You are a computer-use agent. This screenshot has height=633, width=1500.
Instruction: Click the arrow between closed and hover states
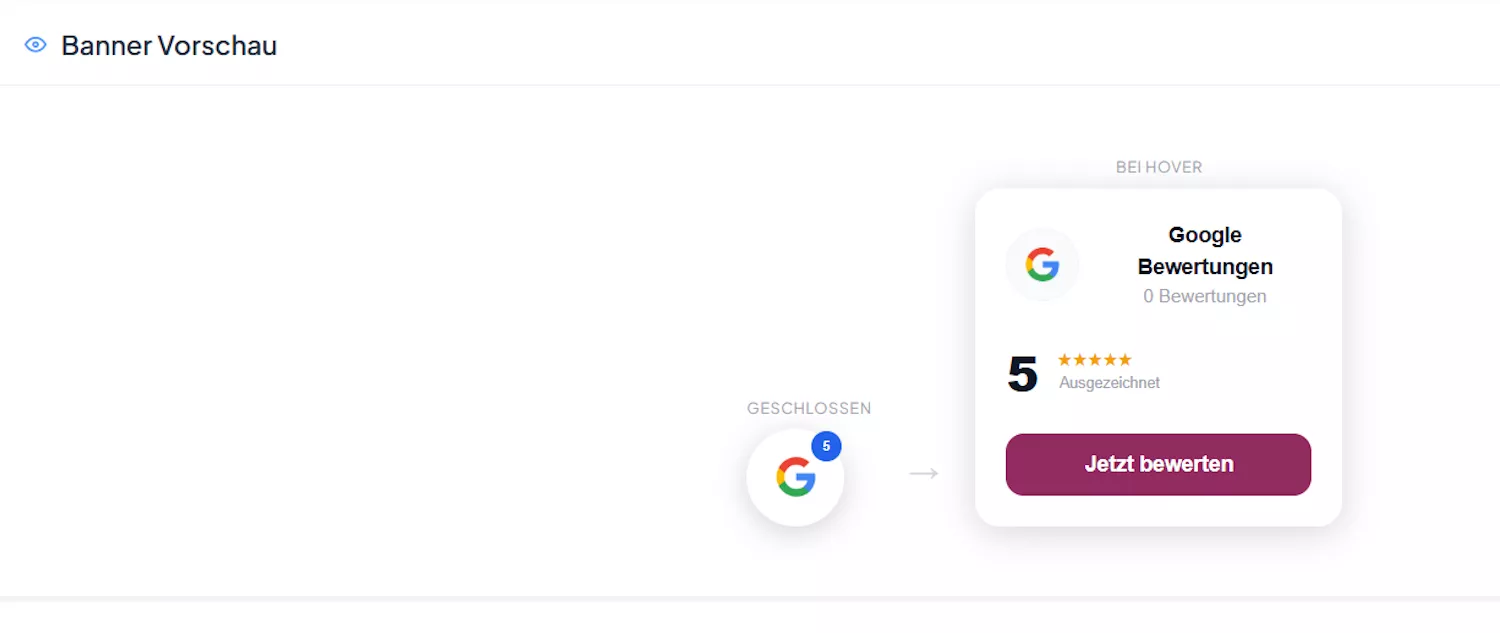(x=923, y=473)
